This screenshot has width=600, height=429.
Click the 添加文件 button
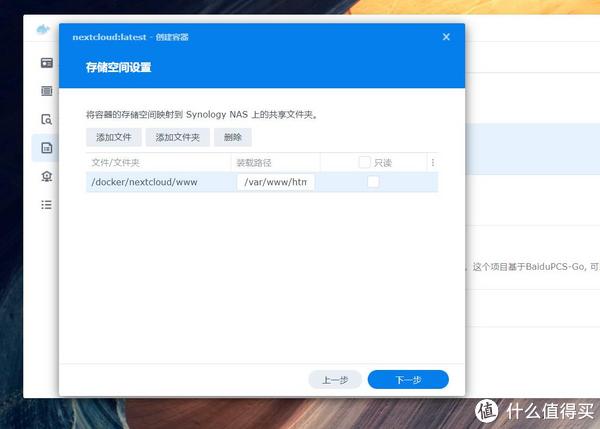coord(114,137)
